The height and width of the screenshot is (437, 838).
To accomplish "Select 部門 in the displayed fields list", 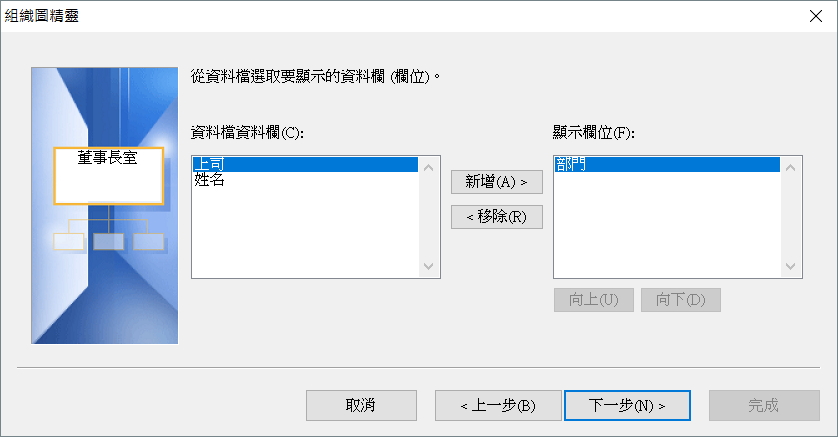I will click(667, 164).
